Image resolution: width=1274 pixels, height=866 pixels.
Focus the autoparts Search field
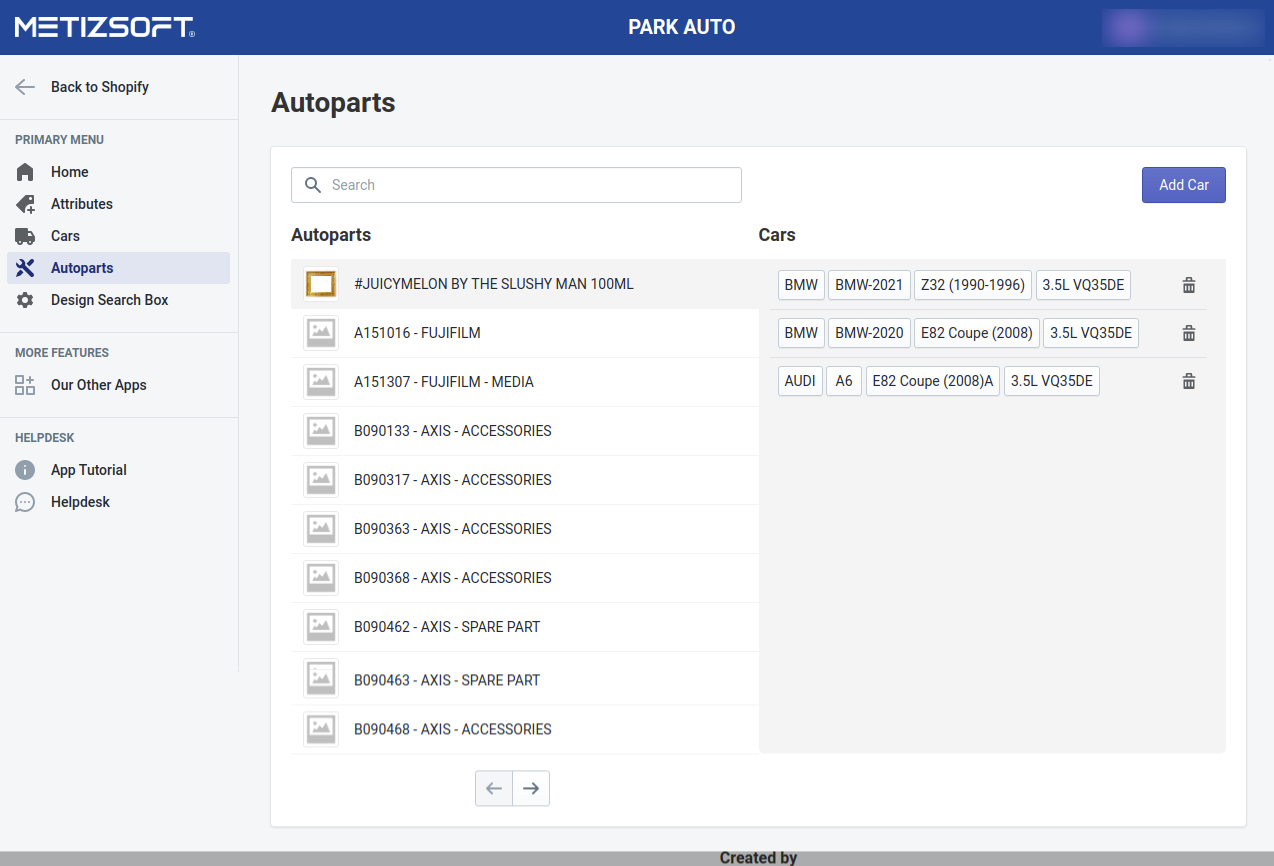530,185
